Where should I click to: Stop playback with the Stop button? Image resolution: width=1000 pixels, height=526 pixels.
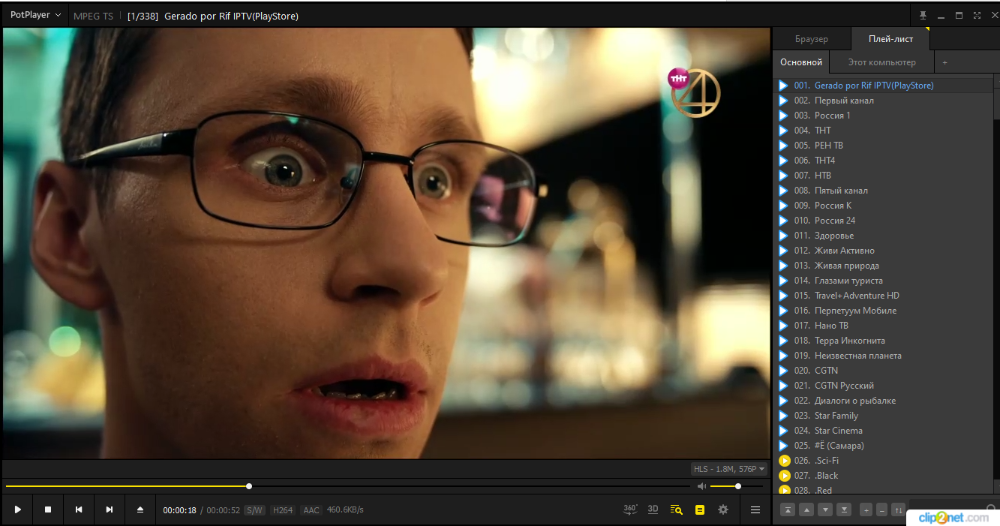pyautogui.click(x=48, y=509)
